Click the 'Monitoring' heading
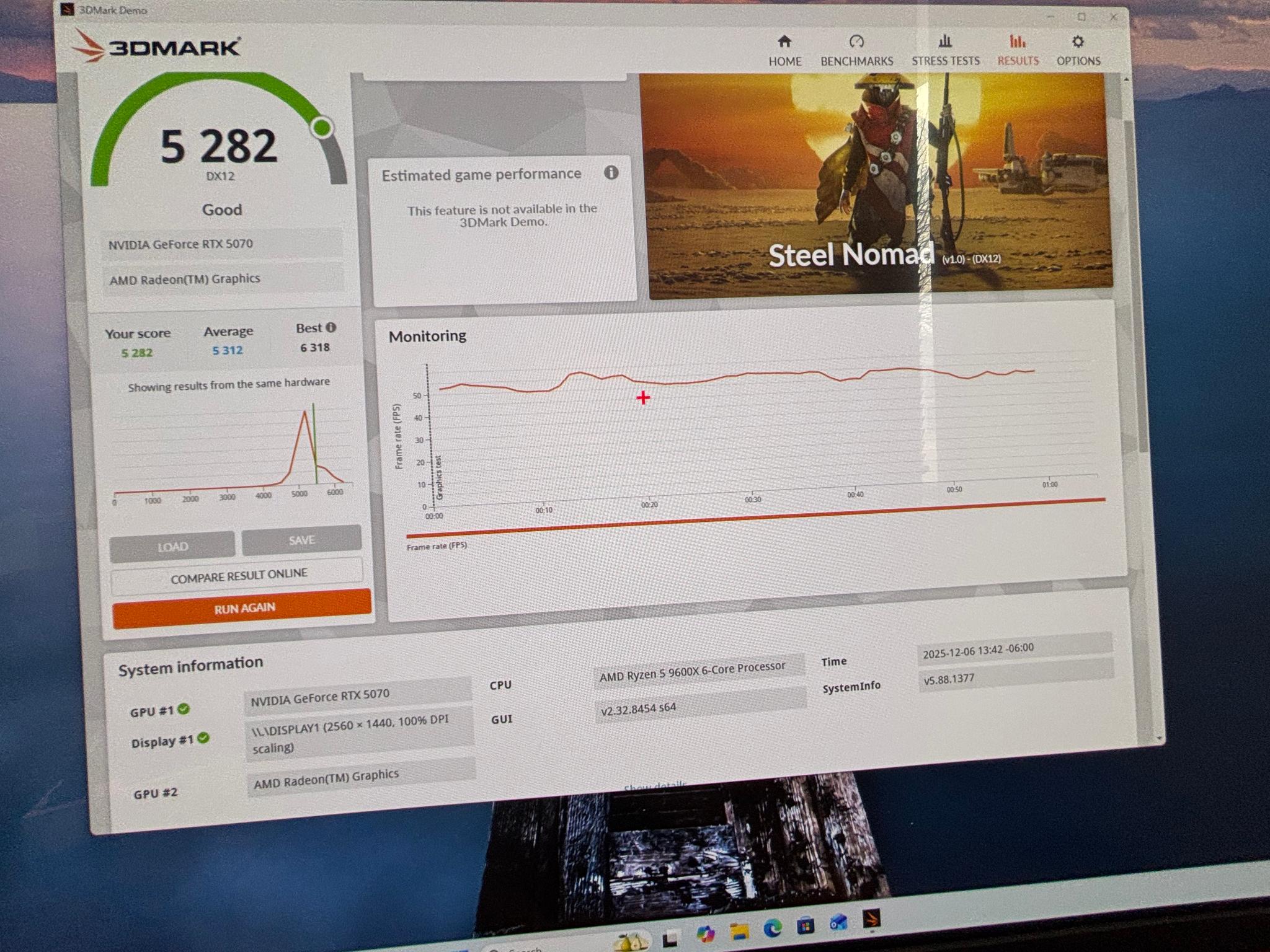Viewport: 1270px width, 952px height. pyautogui.click(x=427, y=336)
